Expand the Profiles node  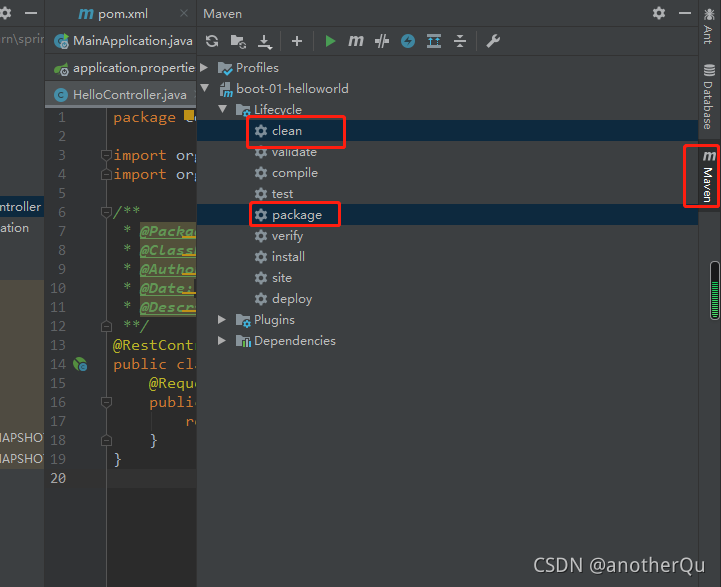point(205,68)
